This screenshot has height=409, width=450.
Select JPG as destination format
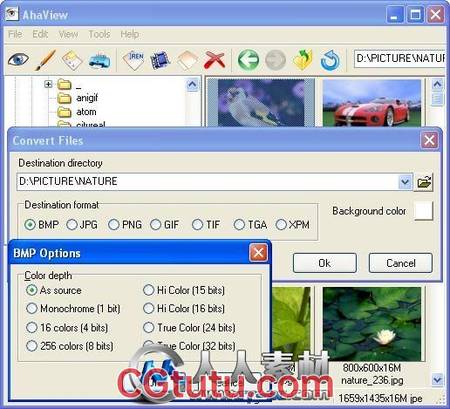tap(82, 225)
